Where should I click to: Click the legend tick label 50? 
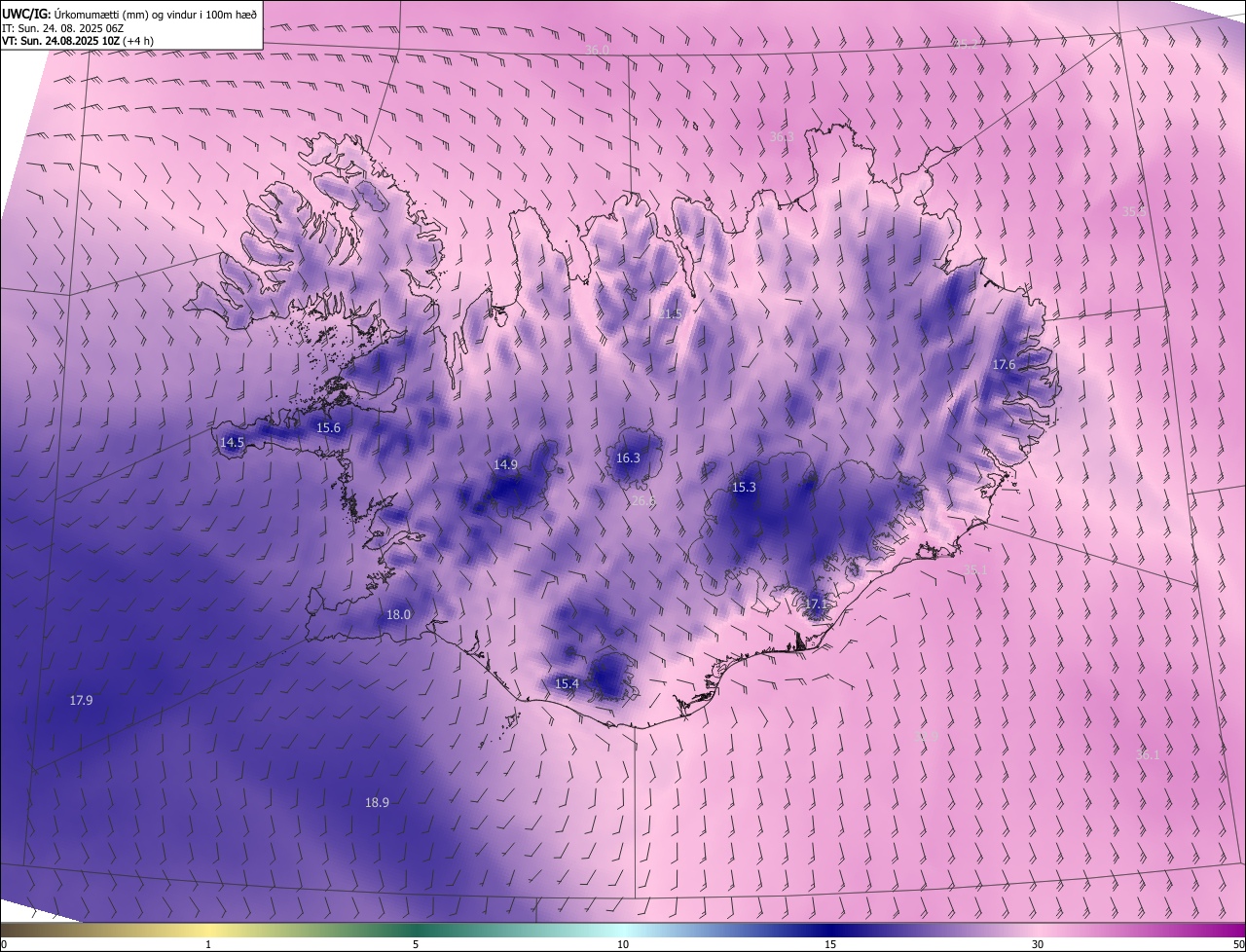coord(1238,945)
